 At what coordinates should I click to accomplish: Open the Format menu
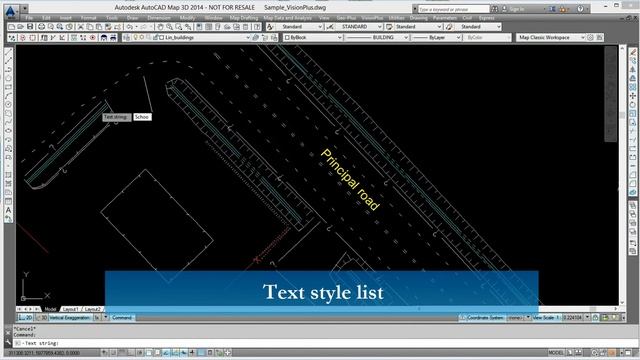pyautogui.click(x=88, y=18)
